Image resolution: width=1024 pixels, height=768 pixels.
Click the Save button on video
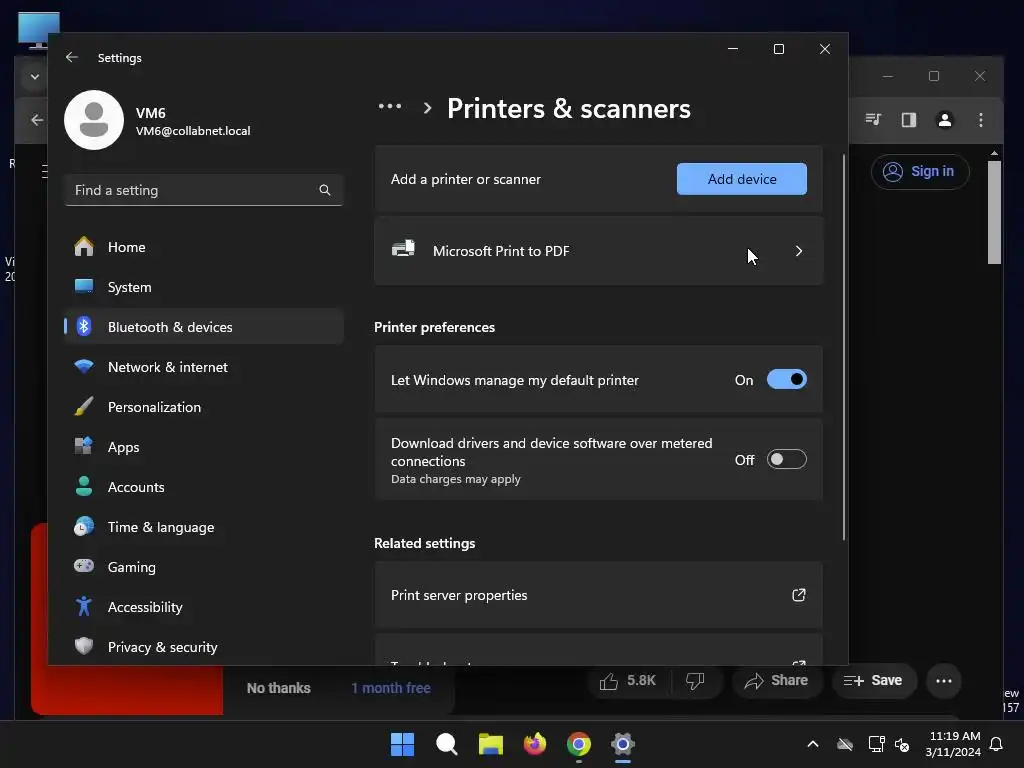point(873,681)
